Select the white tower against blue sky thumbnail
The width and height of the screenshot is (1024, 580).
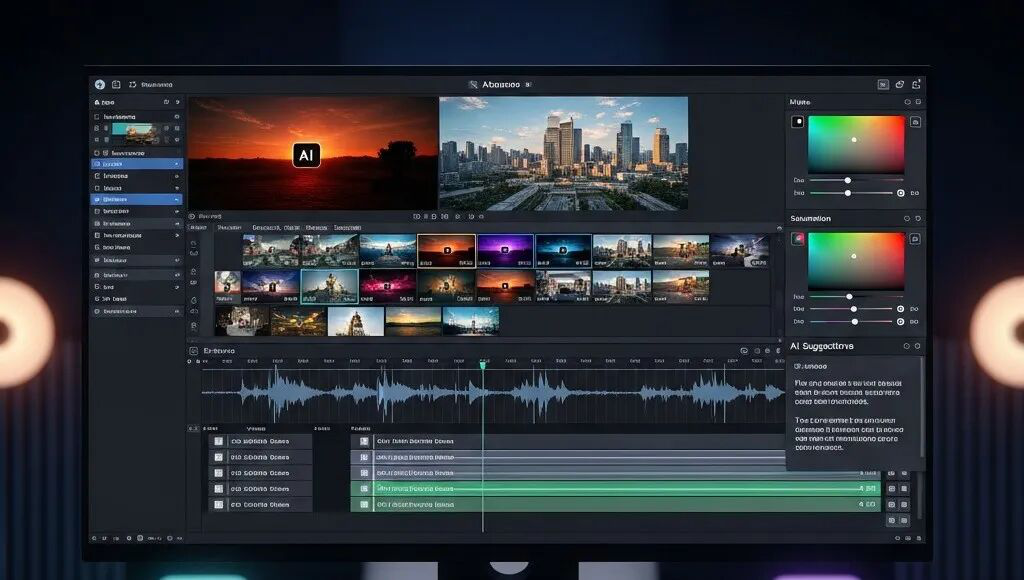click(x=356, y=321)
